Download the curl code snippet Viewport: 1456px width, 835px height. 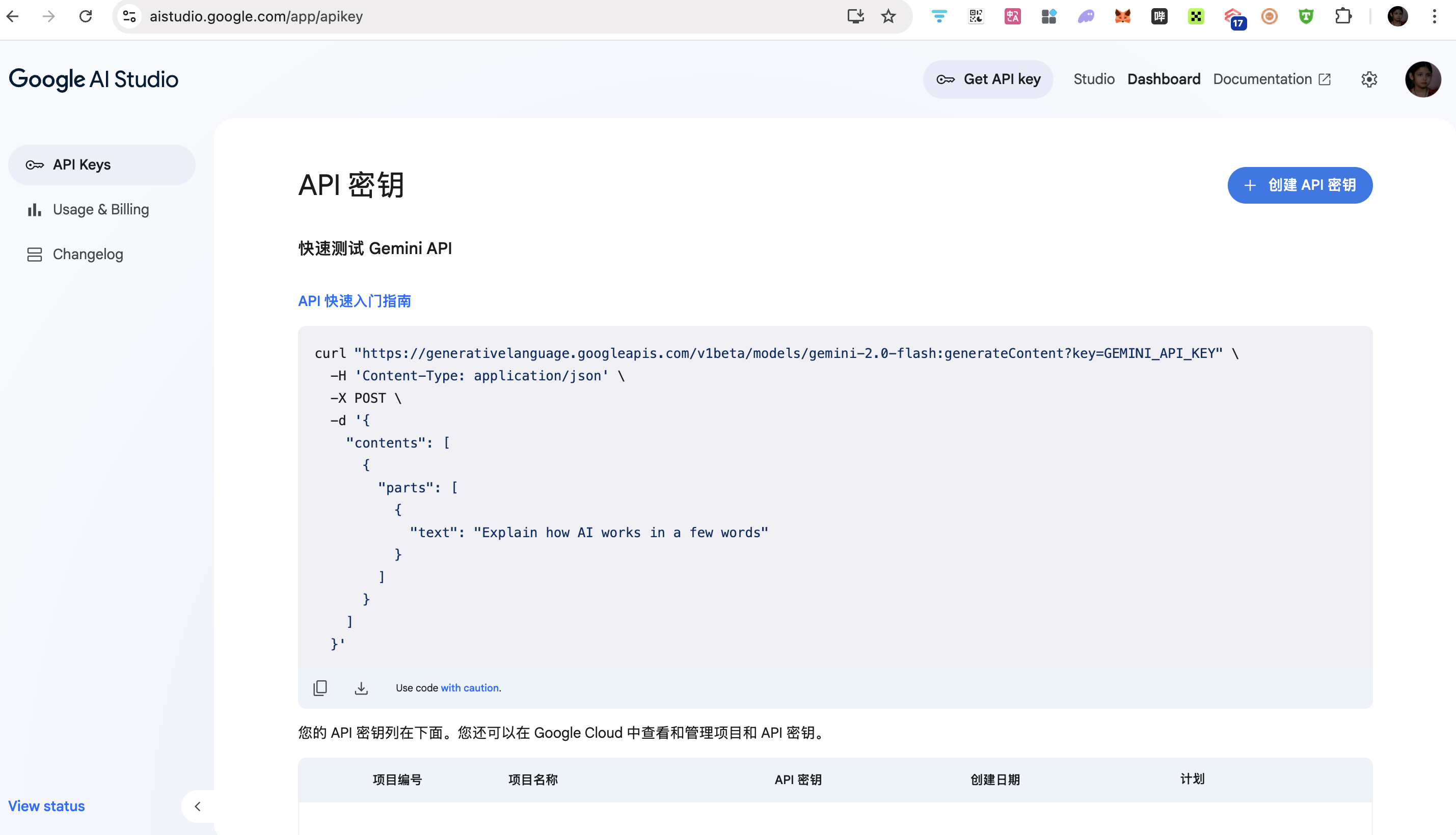(361, 688)
